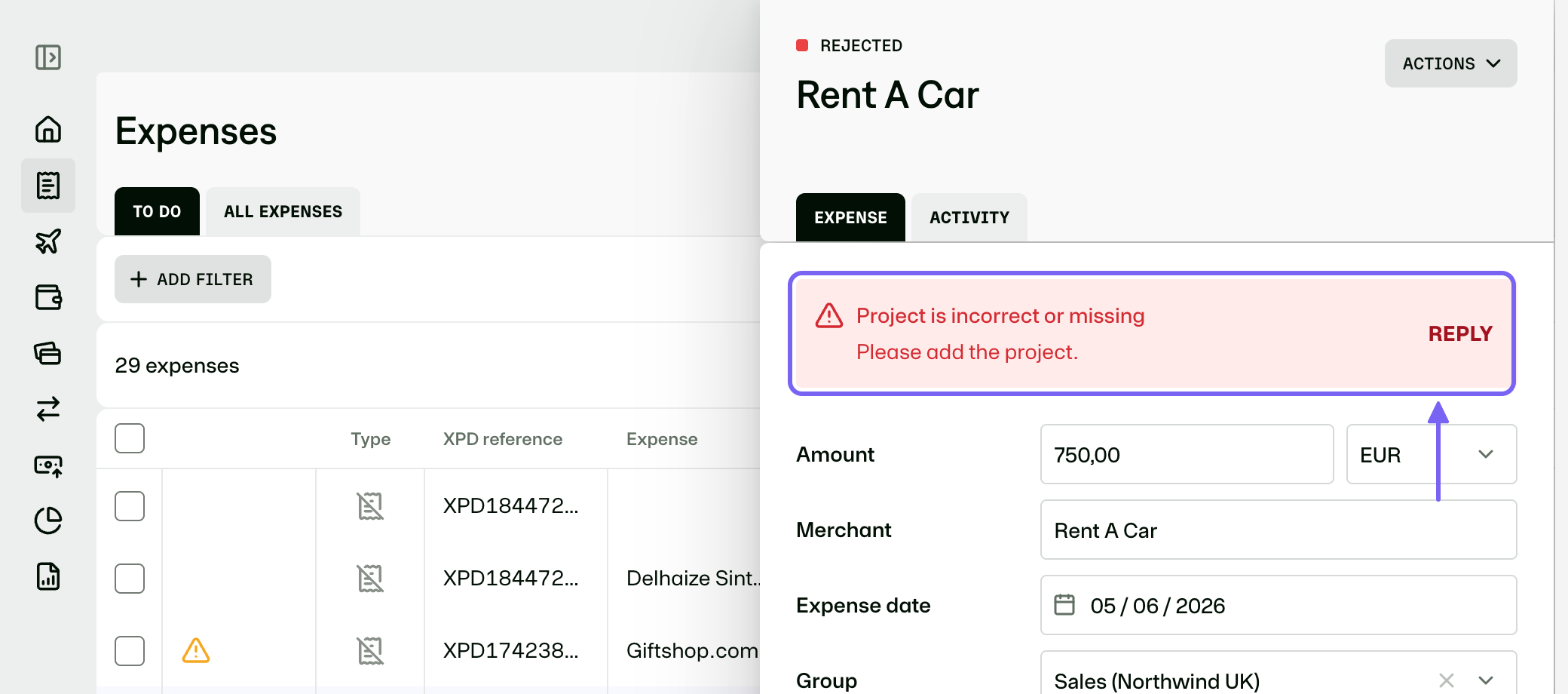The height and width of the screenshot is (694, 1568).
Task: Click the calendar icon in Expense date
Action: pos(1064,605)
